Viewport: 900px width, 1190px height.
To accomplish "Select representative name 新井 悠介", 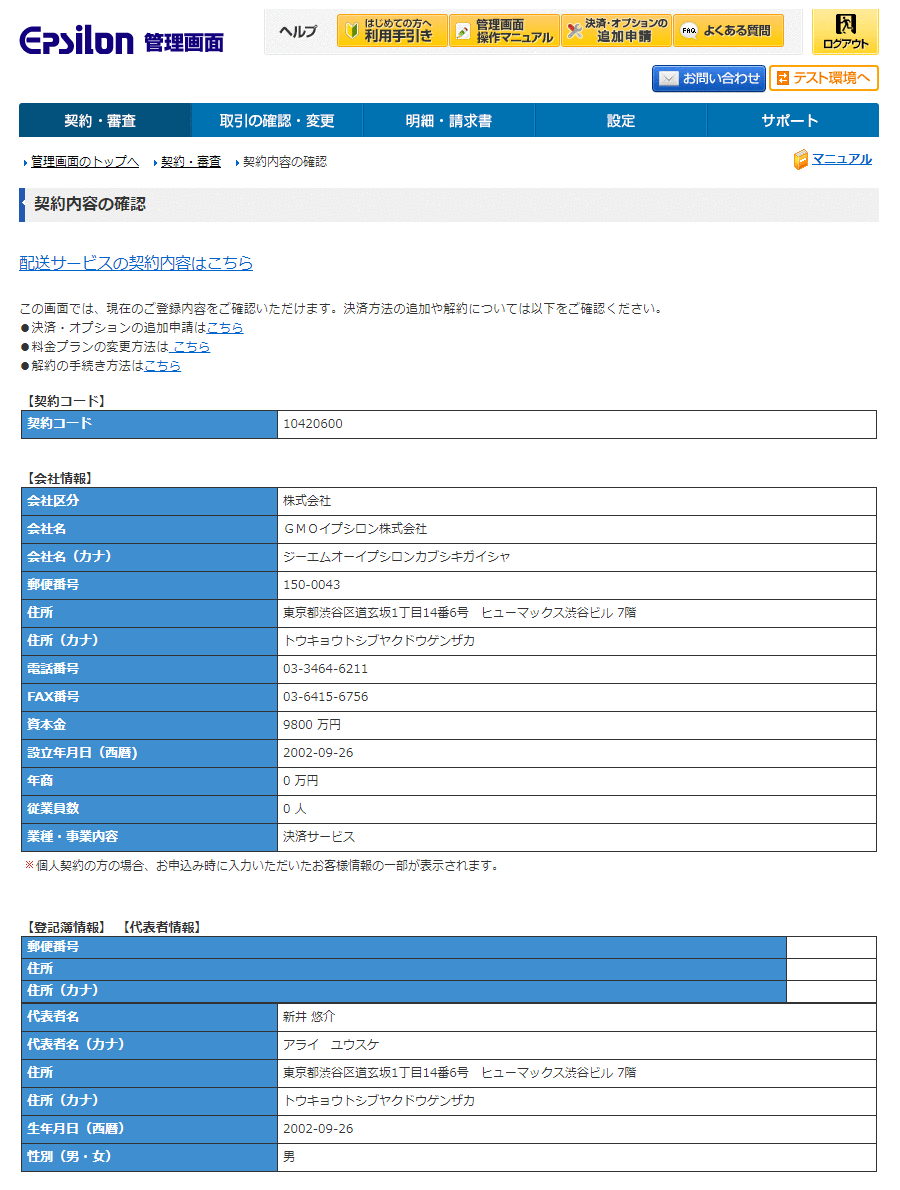I will tap(309, 1016).
